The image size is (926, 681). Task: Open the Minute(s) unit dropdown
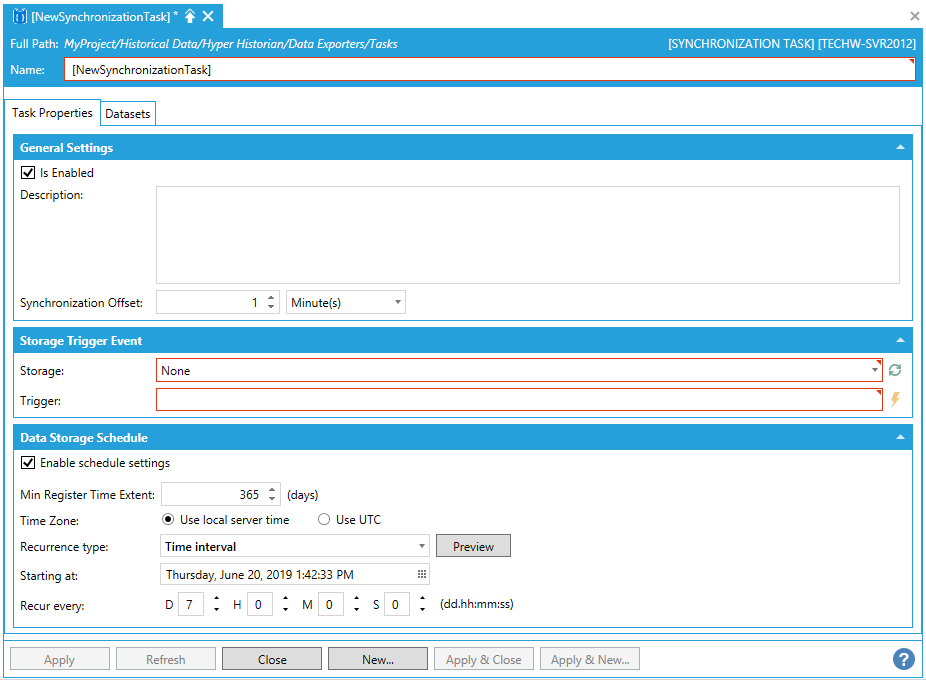pos(397,303)
